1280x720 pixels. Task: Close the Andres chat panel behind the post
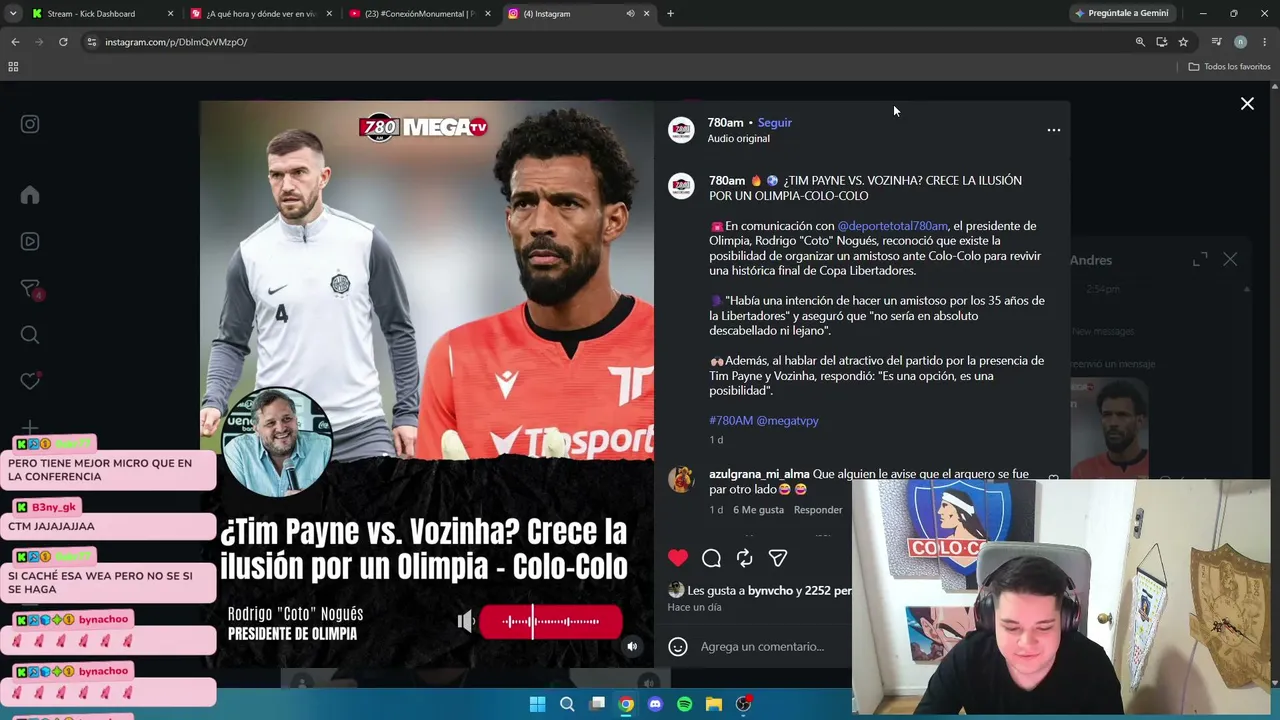click(x=1230, y=260)
